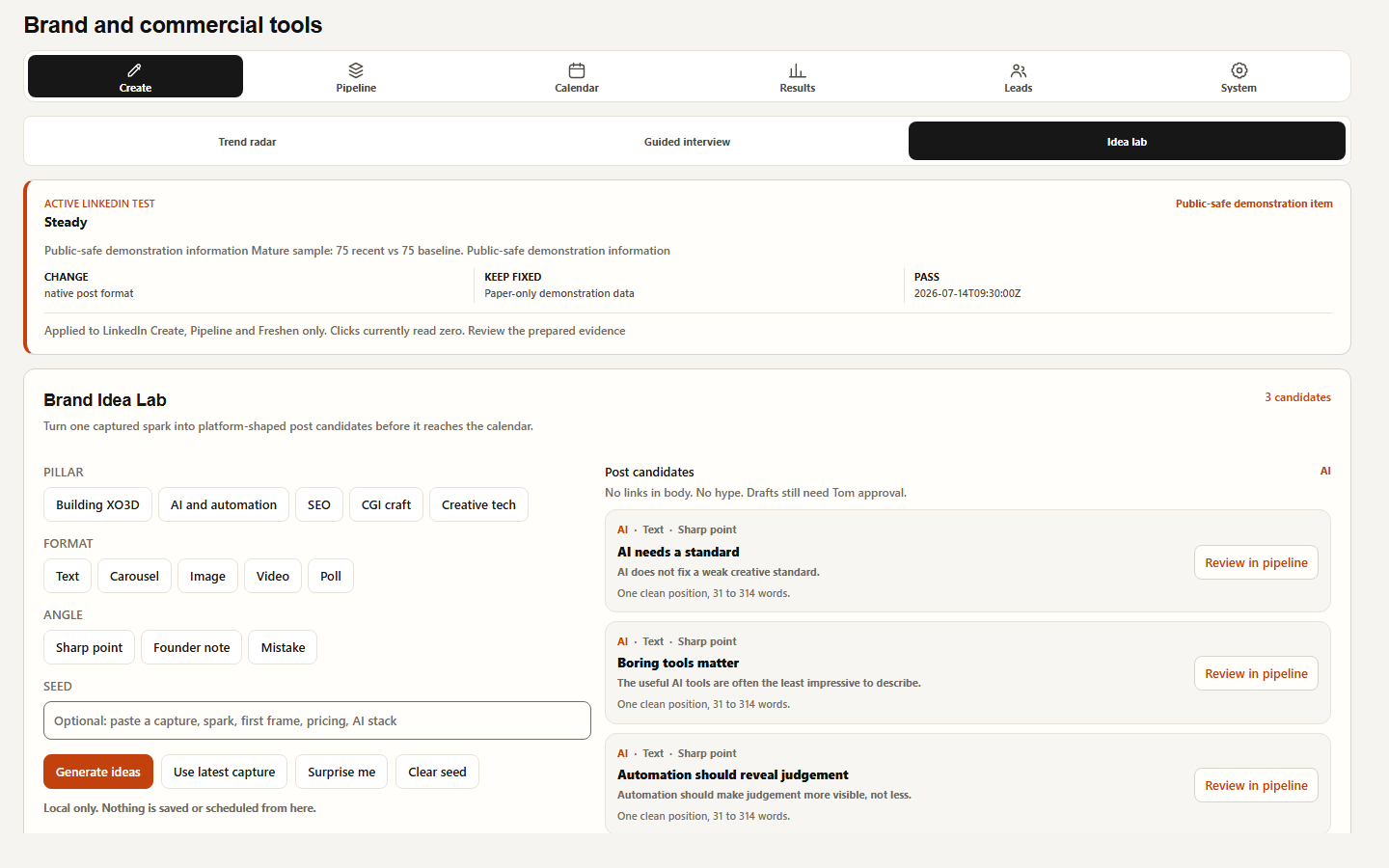Choose the Building XO3D pillar
Screen dimensions: 1389x868
click(x=97, y=504)
